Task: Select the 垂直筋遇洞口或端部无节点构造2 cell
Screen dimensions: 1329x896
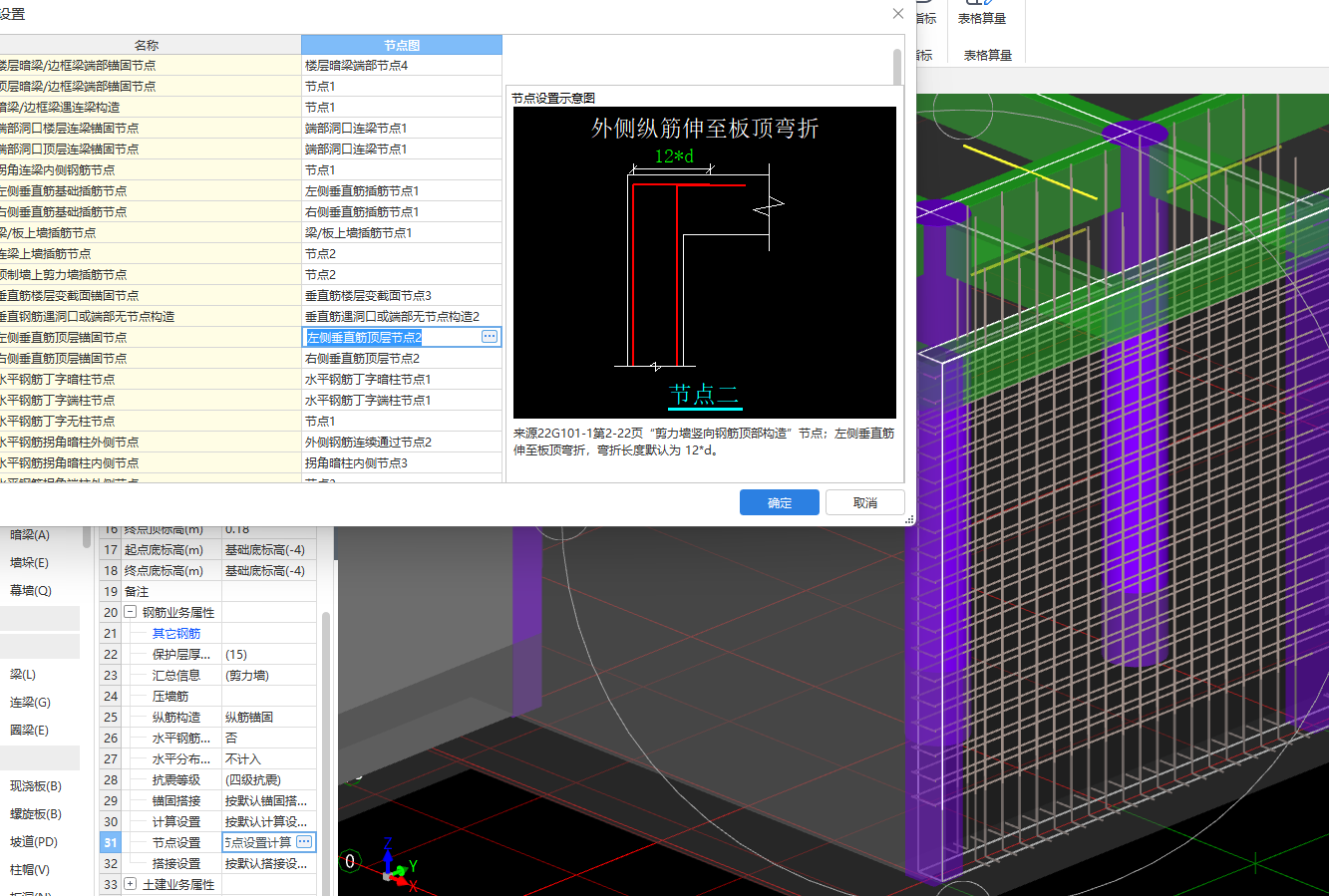Action: click(x=402, y=316)
